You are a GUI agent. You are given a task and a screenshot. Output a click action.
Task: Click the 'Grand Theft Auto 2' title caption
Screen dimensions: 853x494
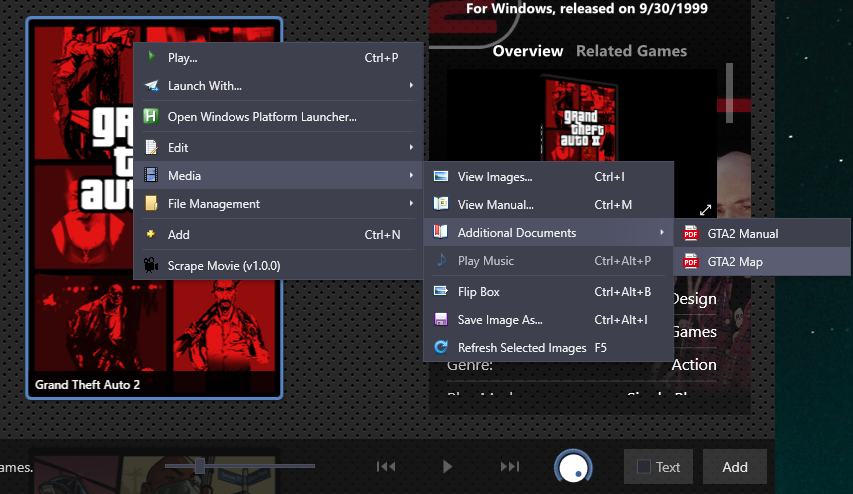tap(87, 385)
